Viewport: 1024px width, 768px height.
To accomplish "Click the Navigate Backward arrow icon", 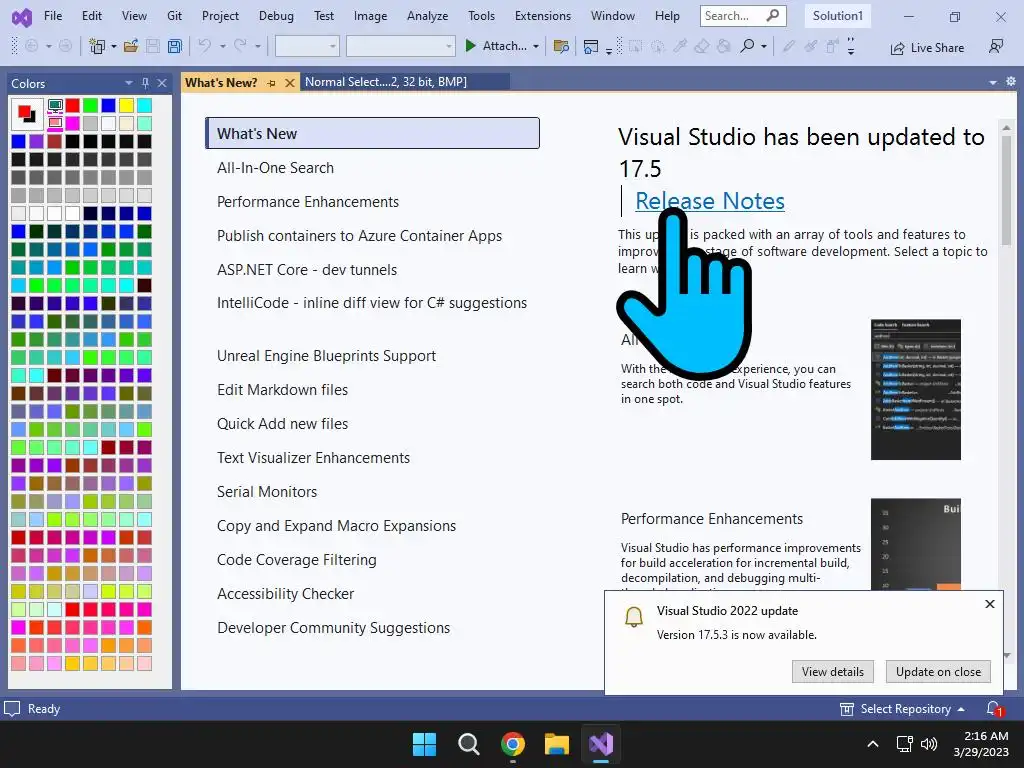I will coord(31,46).
